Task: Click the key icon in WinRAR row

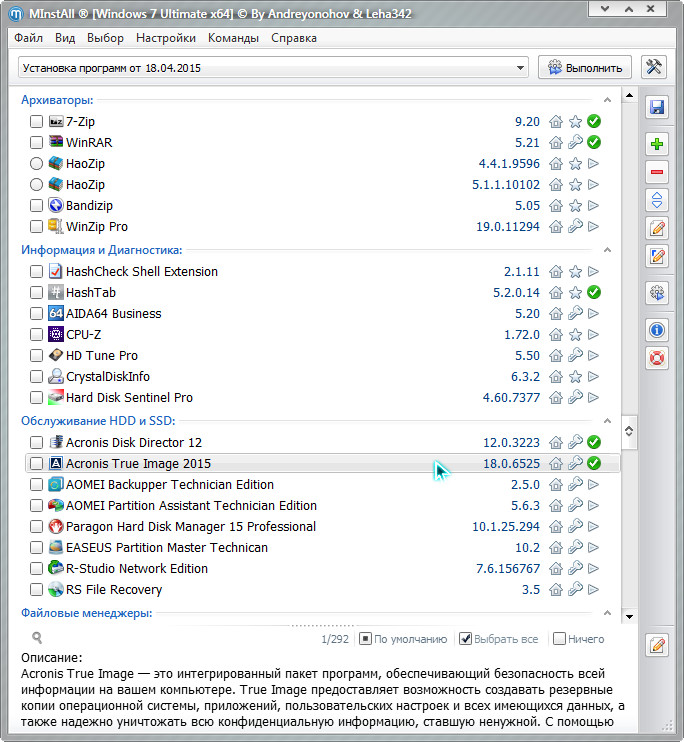Action: [x=575, y=142]
